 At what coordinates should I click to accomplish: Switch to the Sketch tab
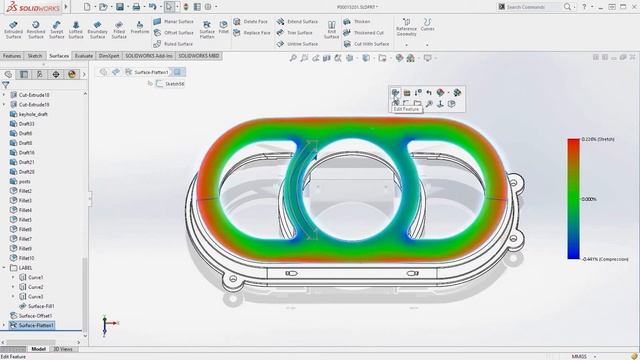click(35, 56)
